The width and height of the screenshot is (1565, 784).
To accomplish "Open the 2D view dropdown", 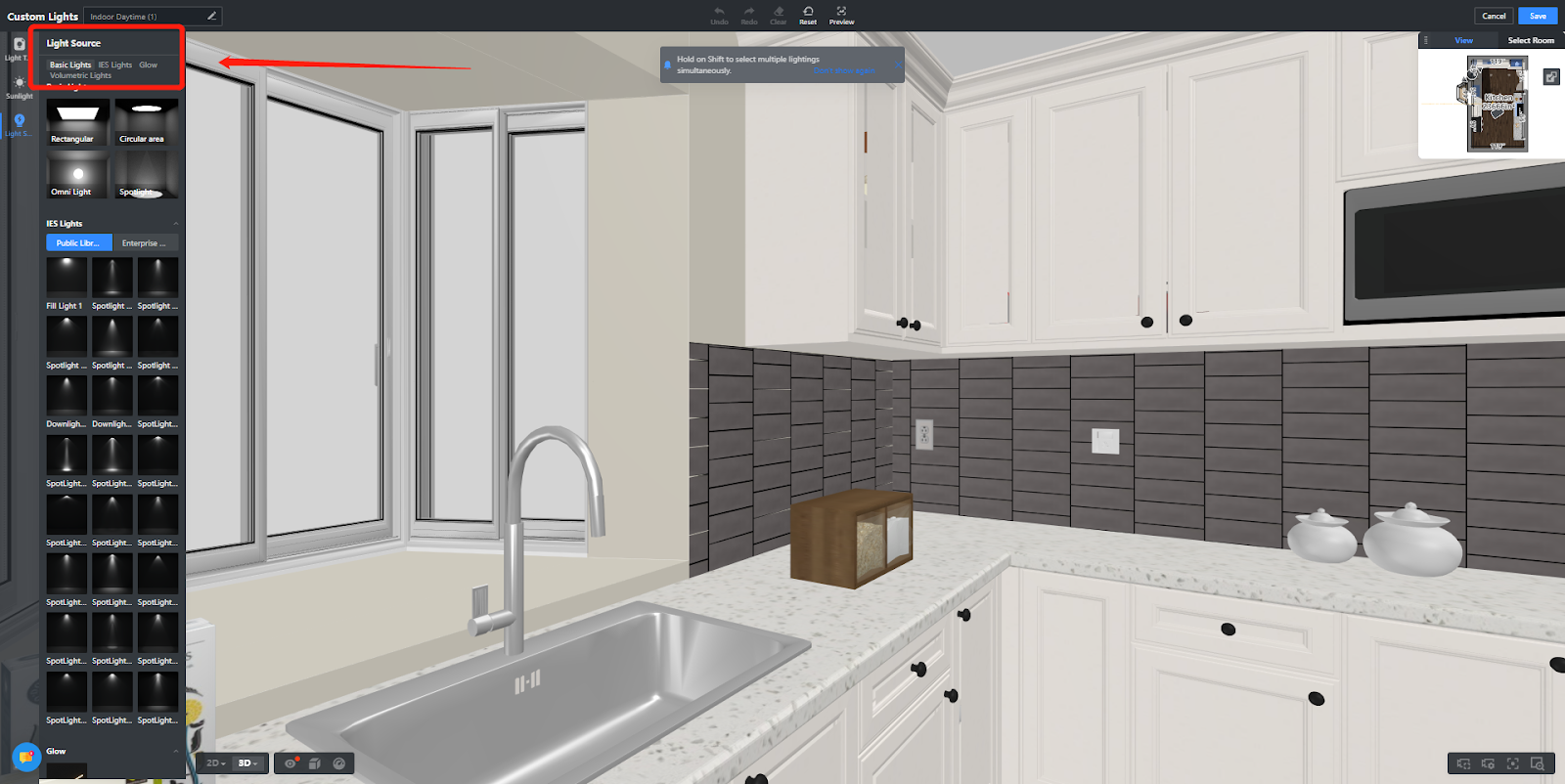I will [215, 763].
